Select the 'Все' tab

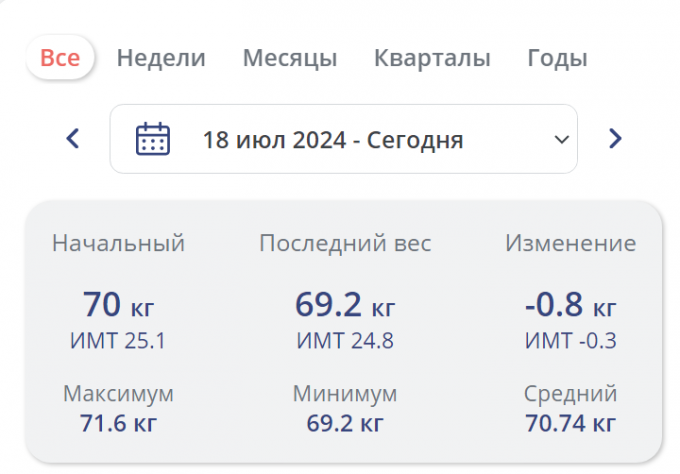pos(60,58)
